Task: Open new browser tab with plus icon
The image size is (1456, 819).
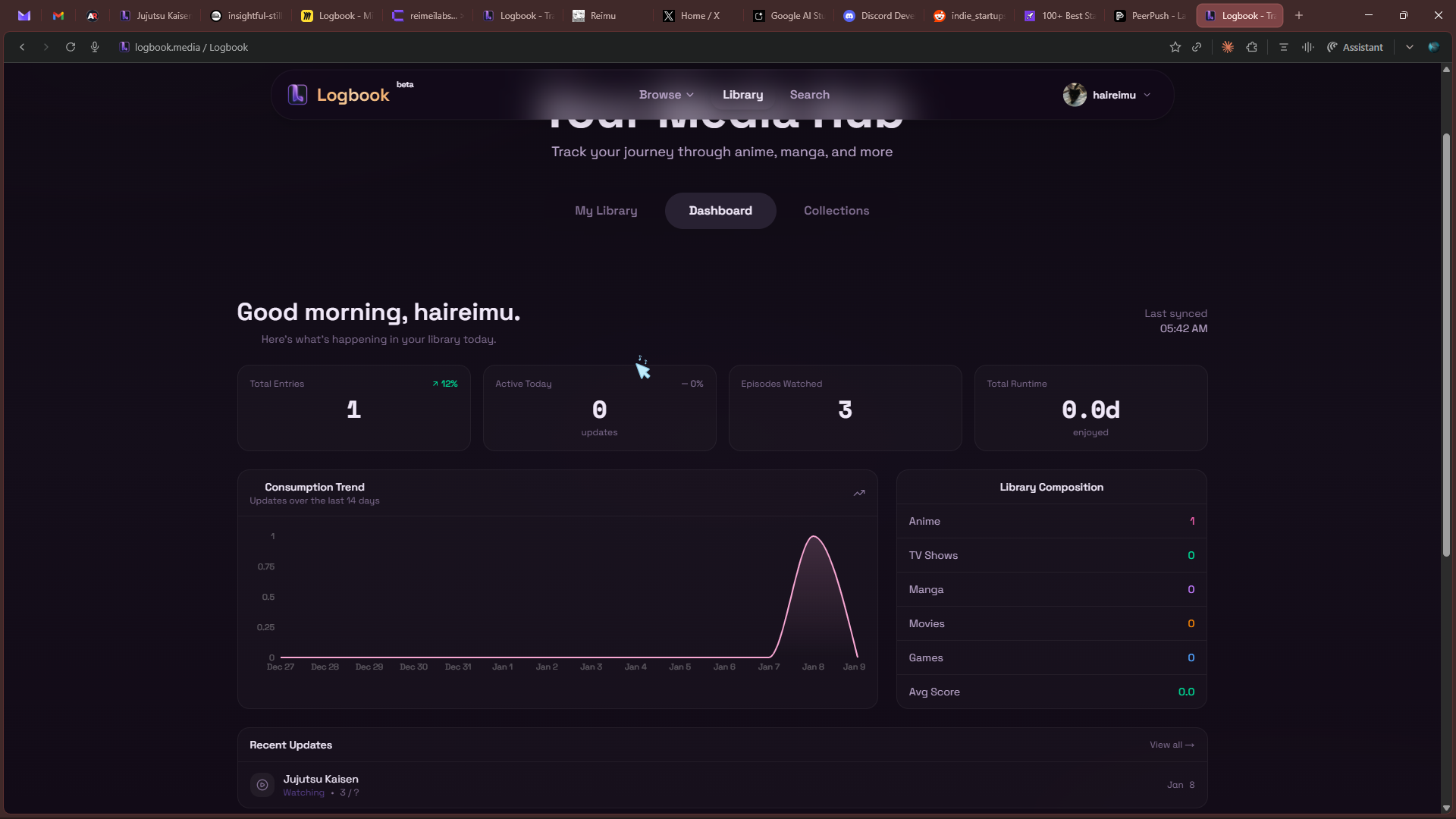Action: click(x=1299, y=15)
